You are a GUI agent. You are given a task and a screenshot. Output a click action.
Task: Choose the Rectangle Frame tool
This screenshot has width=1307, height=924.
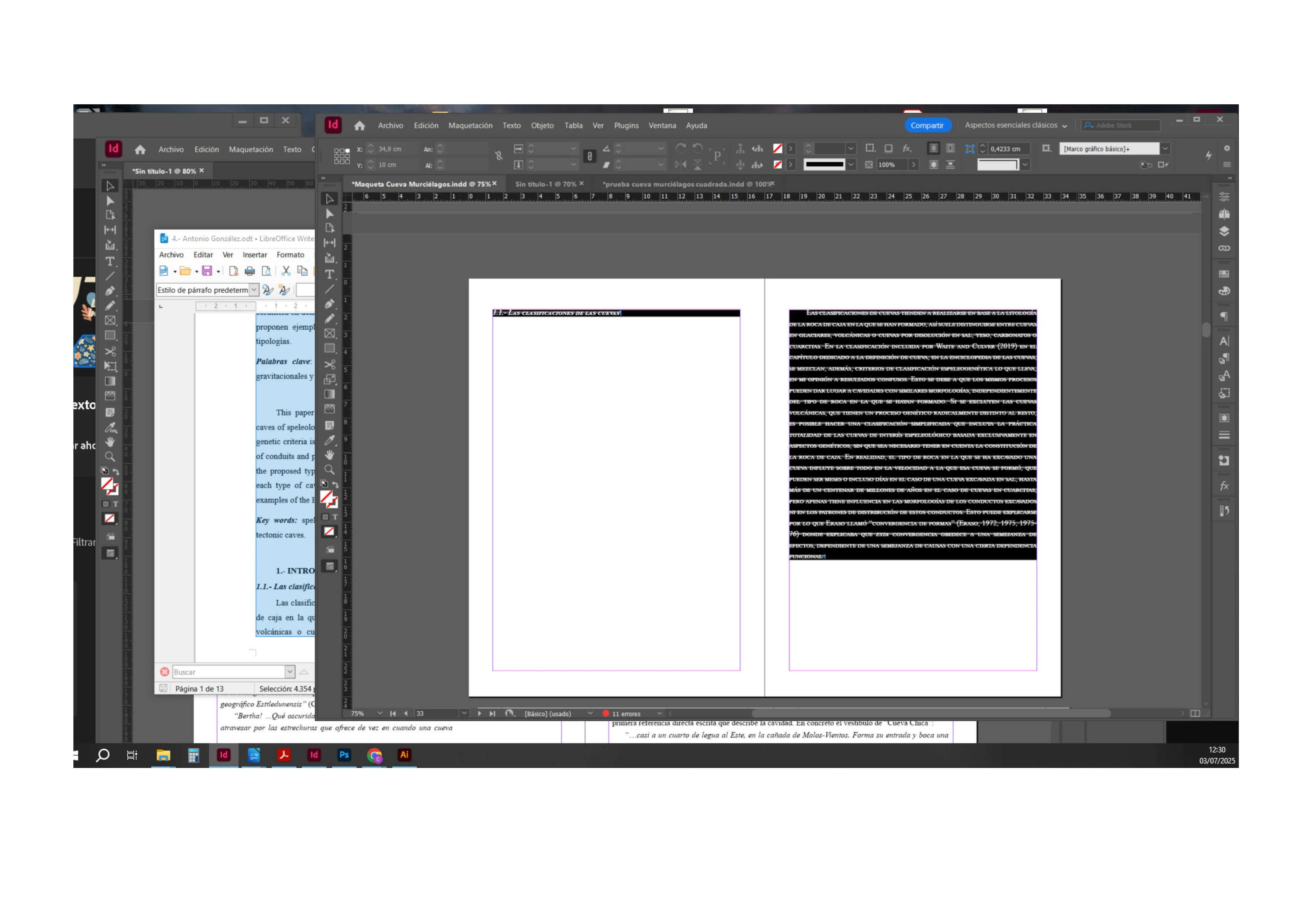pos(329,334)
